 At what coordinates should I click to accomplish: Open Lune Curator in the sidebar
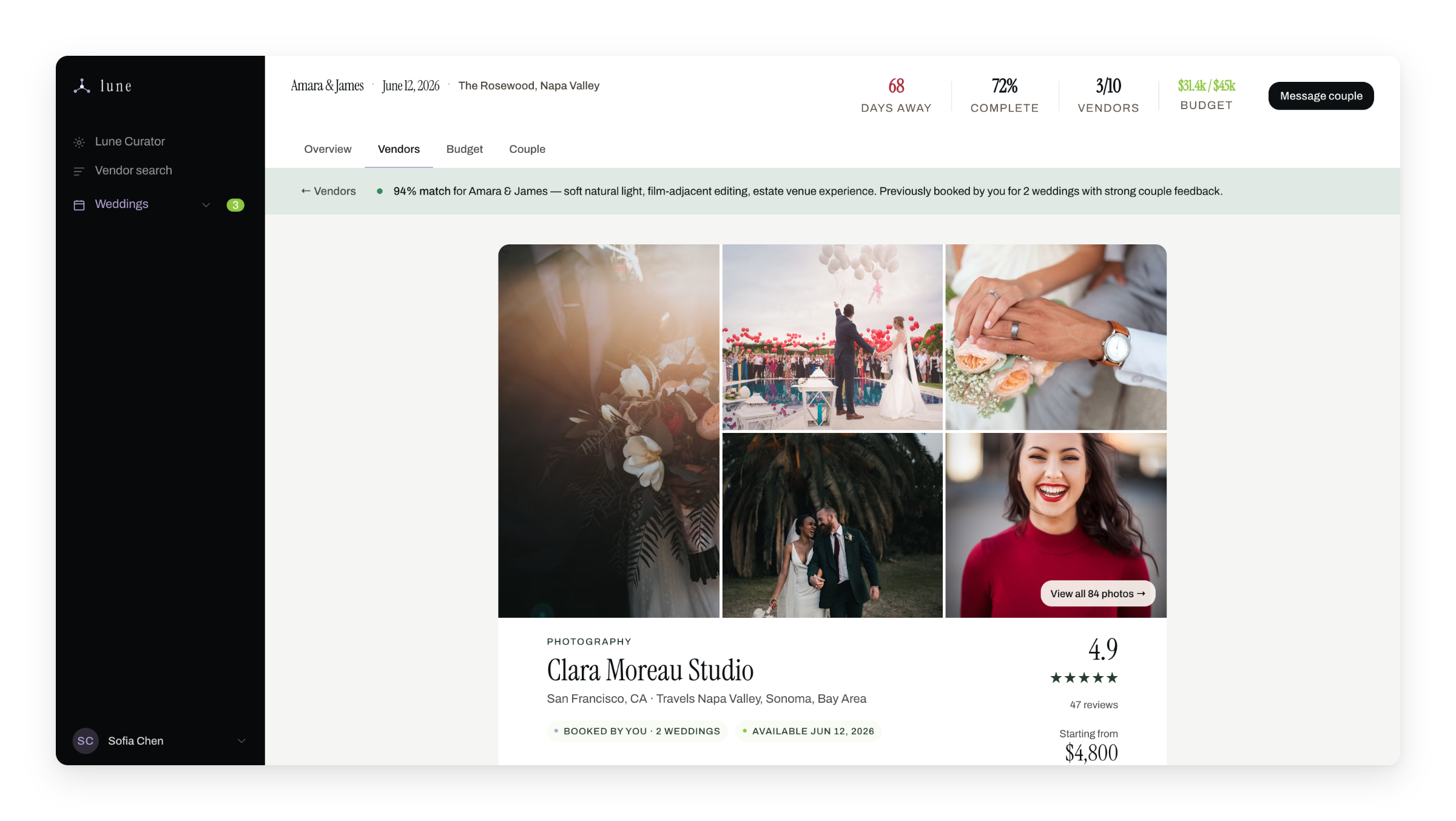coord(130,142)
